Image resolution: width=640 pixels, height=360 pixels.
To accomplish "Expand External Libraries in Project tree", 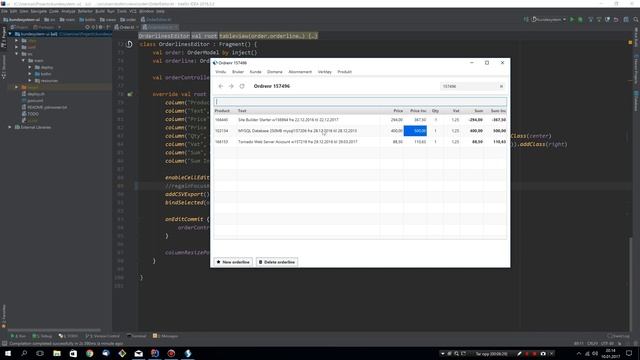I will click(10, 127).
